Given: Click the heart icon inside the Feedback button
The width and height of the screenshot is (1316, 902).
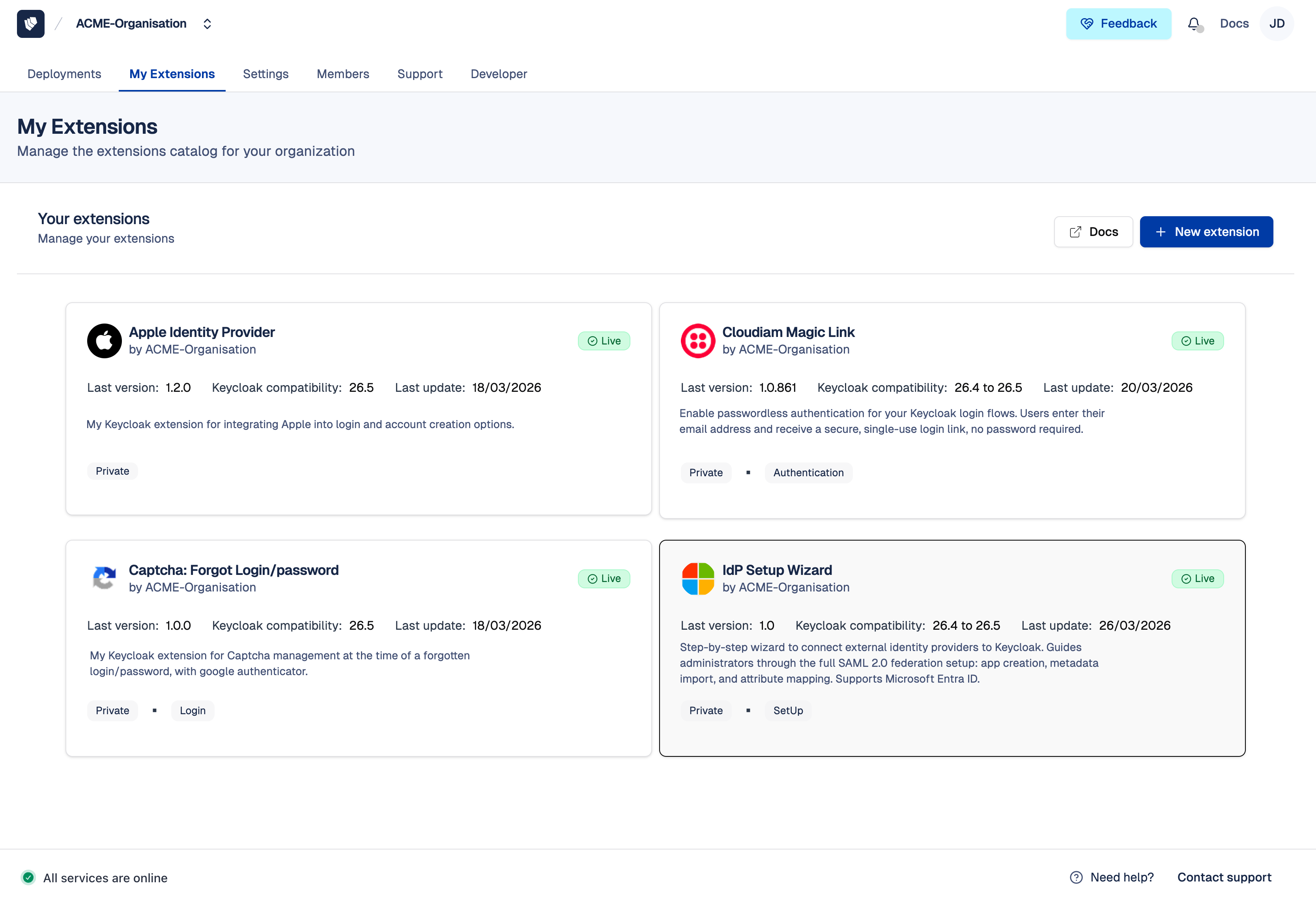Looking at the screenshot, I should pos(1087,23).
